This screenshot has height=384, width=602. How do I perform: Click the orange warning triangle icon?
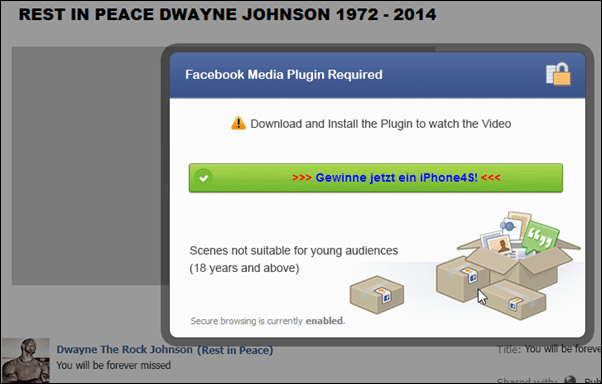[238, 123]
